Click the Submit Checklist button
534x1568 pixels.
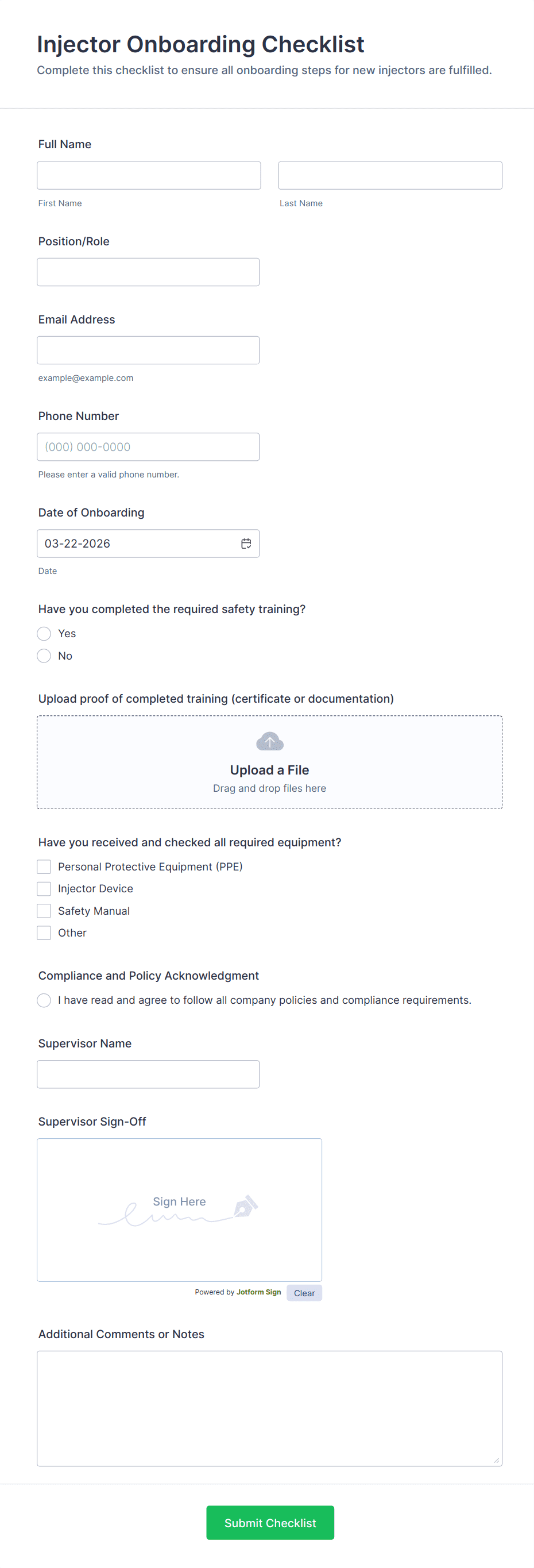point(269,1523)
